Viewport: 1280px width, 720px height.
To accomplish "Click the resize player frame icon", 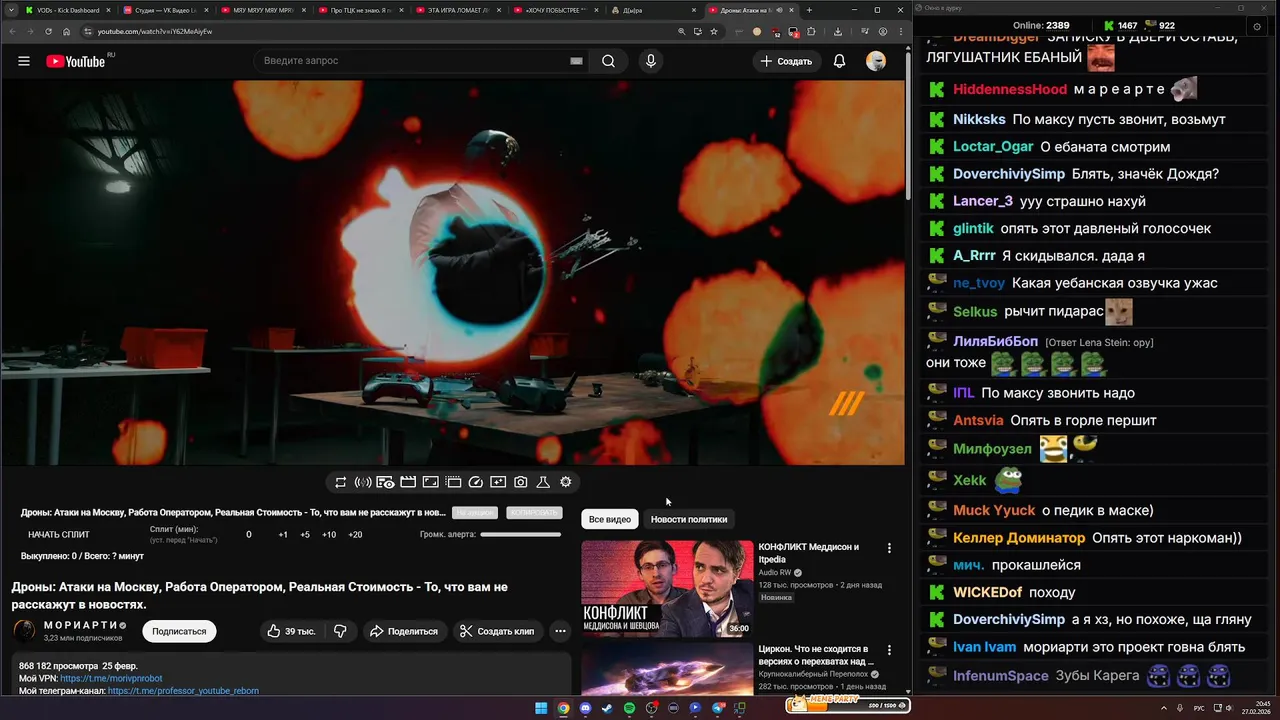I will (430, 482).
